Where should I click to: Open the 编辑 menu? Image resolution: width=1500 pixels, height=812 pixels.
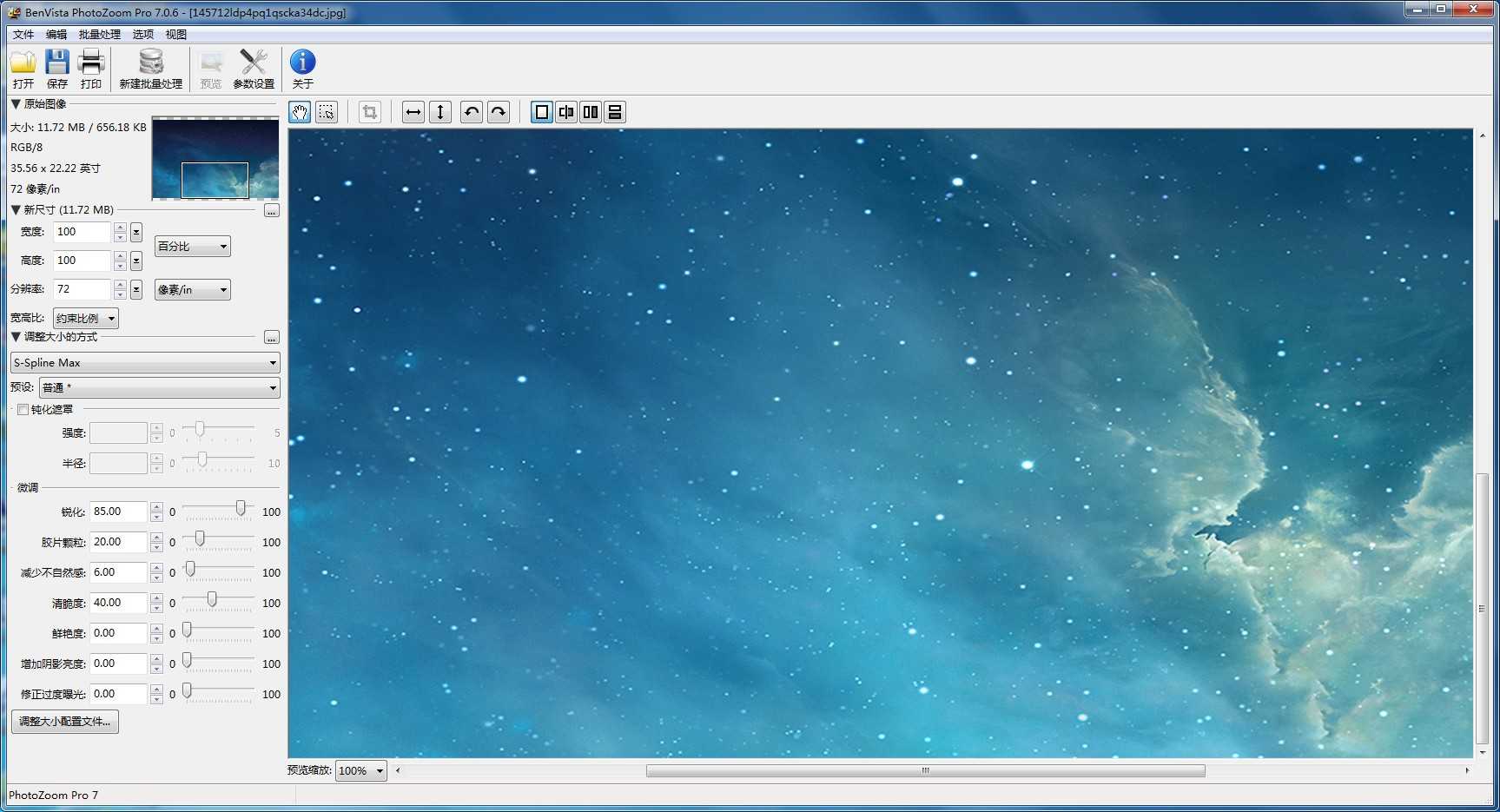coord(56,35)
